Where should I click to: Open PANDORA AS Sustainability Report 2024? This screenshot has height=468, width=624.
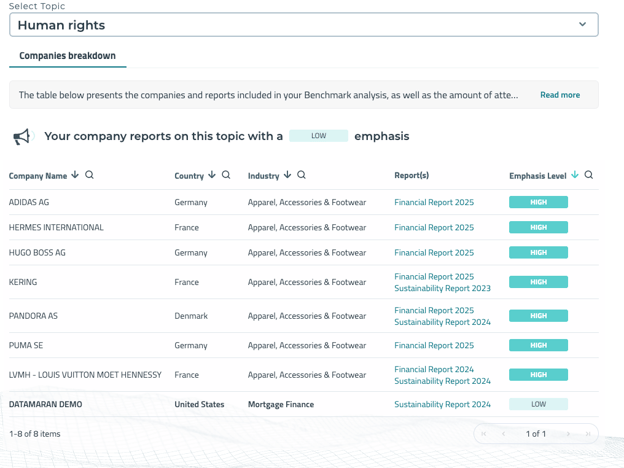pyautogui.click(x=442, y=322)
